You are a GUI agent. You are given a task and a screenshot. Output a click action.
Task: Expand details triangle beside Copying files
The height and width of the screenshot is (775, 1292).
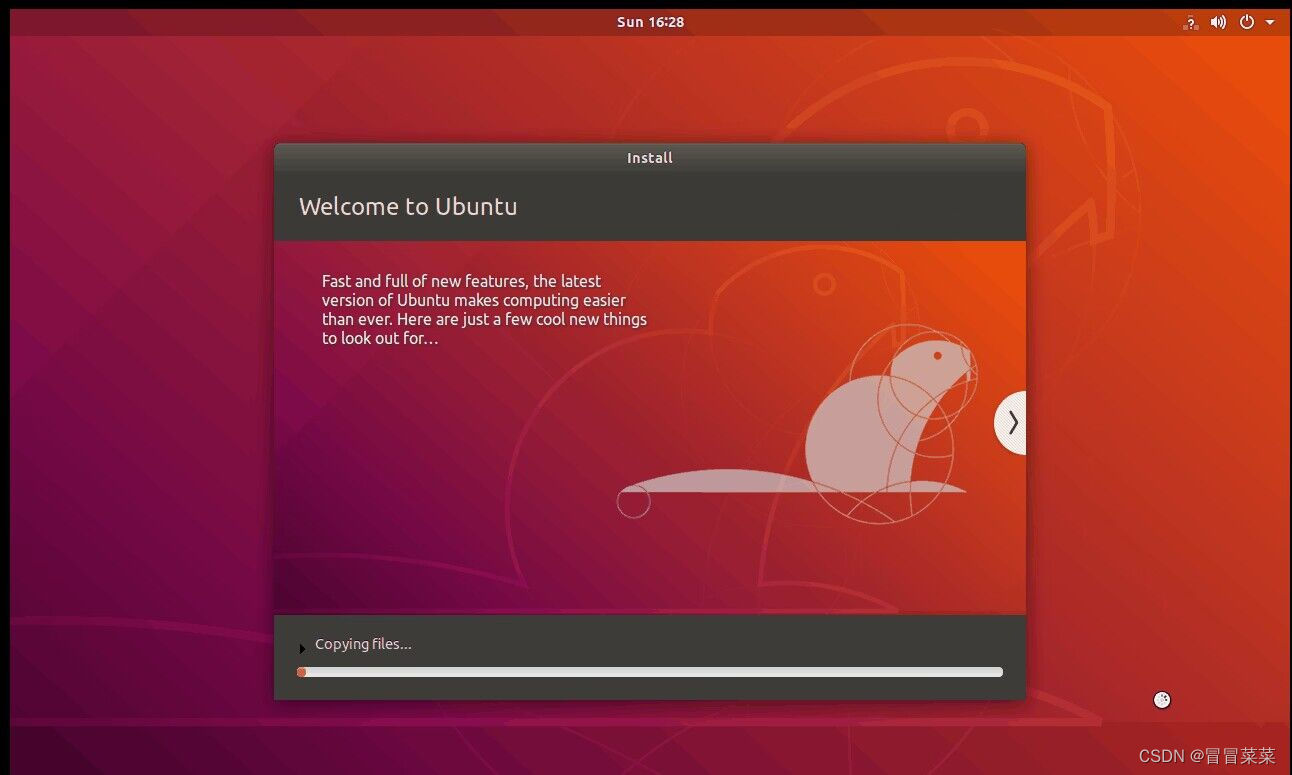click(302, 649)
